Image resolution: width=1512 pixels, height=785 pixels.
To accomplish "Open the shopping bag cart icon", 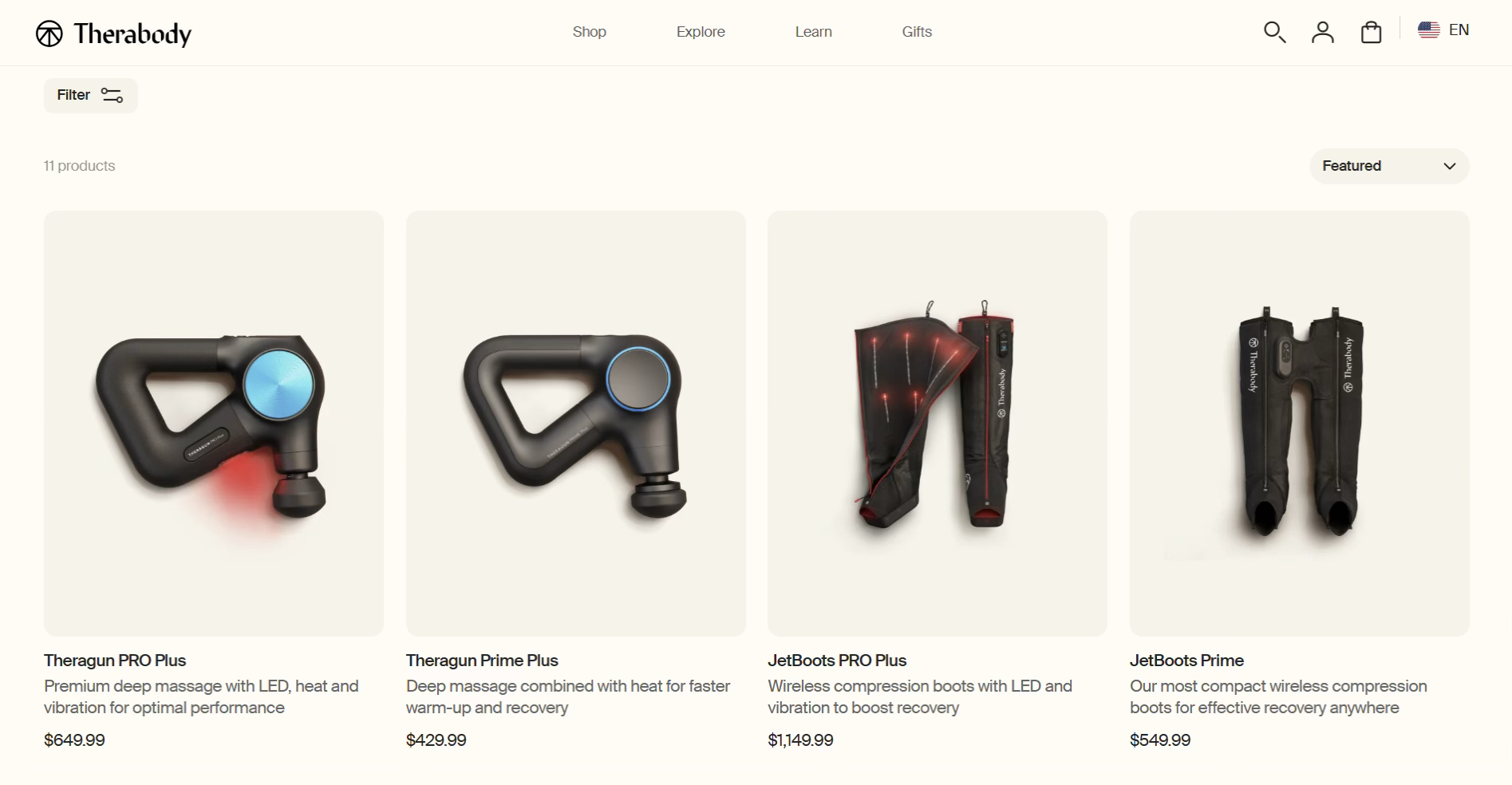I will tap(1372, 32).
